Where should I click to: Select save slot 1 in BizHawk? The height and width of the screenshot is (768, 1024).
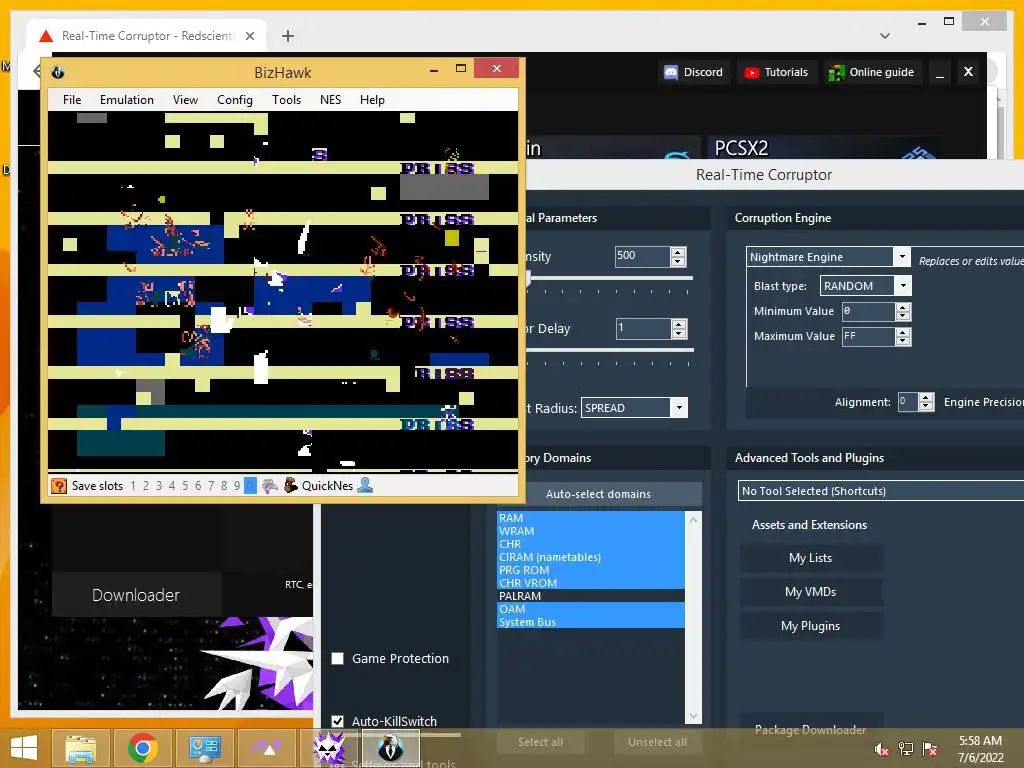point(133,486)
